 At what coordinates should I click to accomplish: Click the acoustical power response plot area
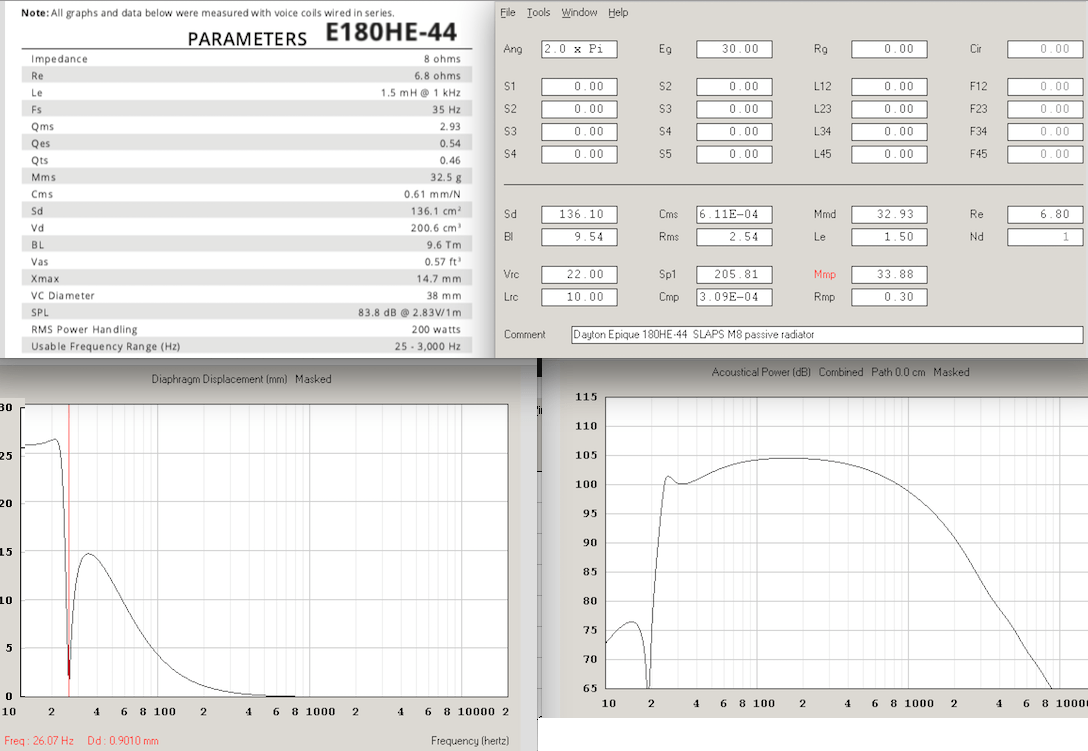pyautogui.click(x=847, y=543)
